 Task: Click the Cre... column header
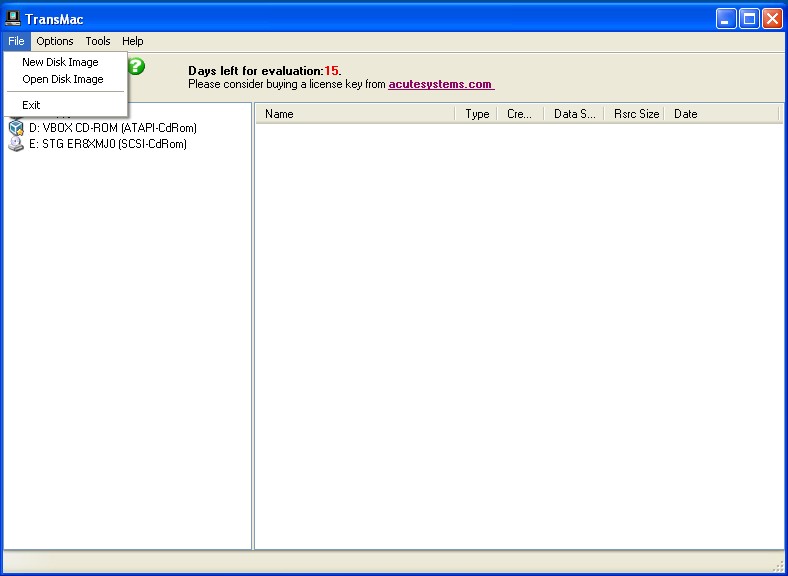[x=521, y=114]
